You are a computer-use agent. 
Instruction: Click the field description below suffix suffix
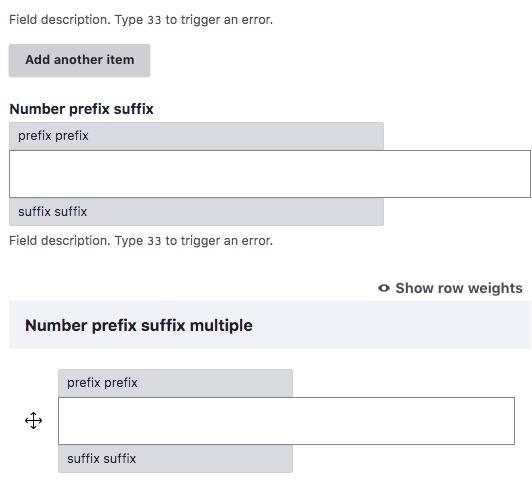[x=141, y=241]
